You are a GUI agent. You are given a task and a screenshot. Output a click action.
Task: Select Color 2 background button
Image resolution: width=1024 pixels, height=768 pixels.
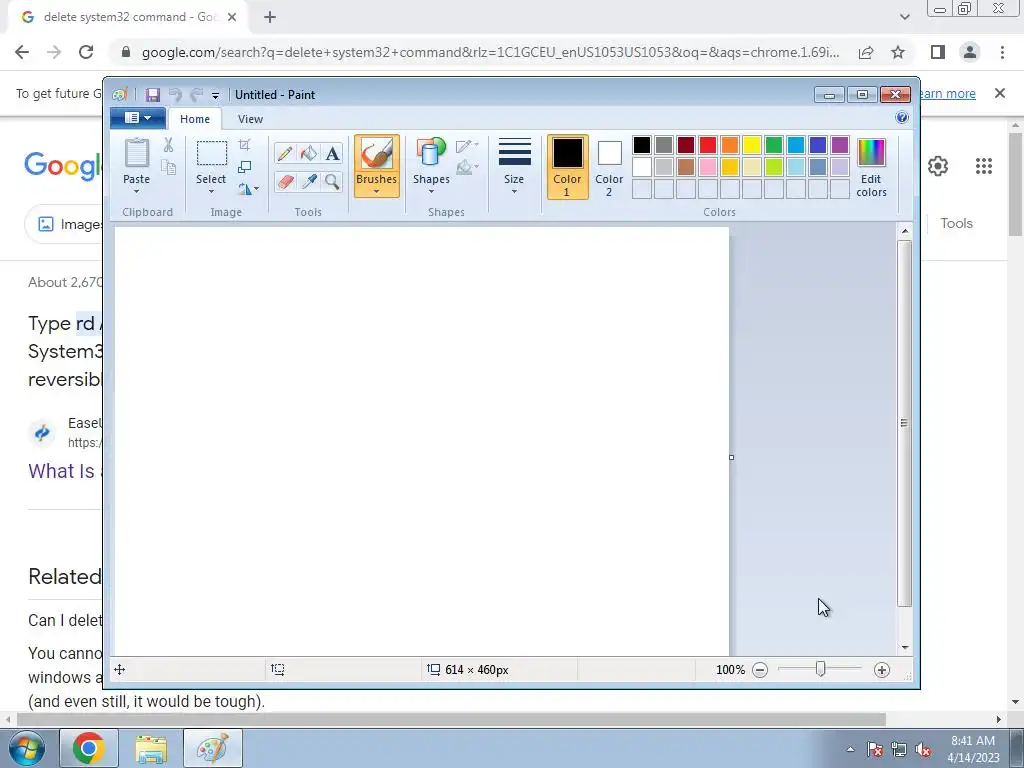pos(609,168)
